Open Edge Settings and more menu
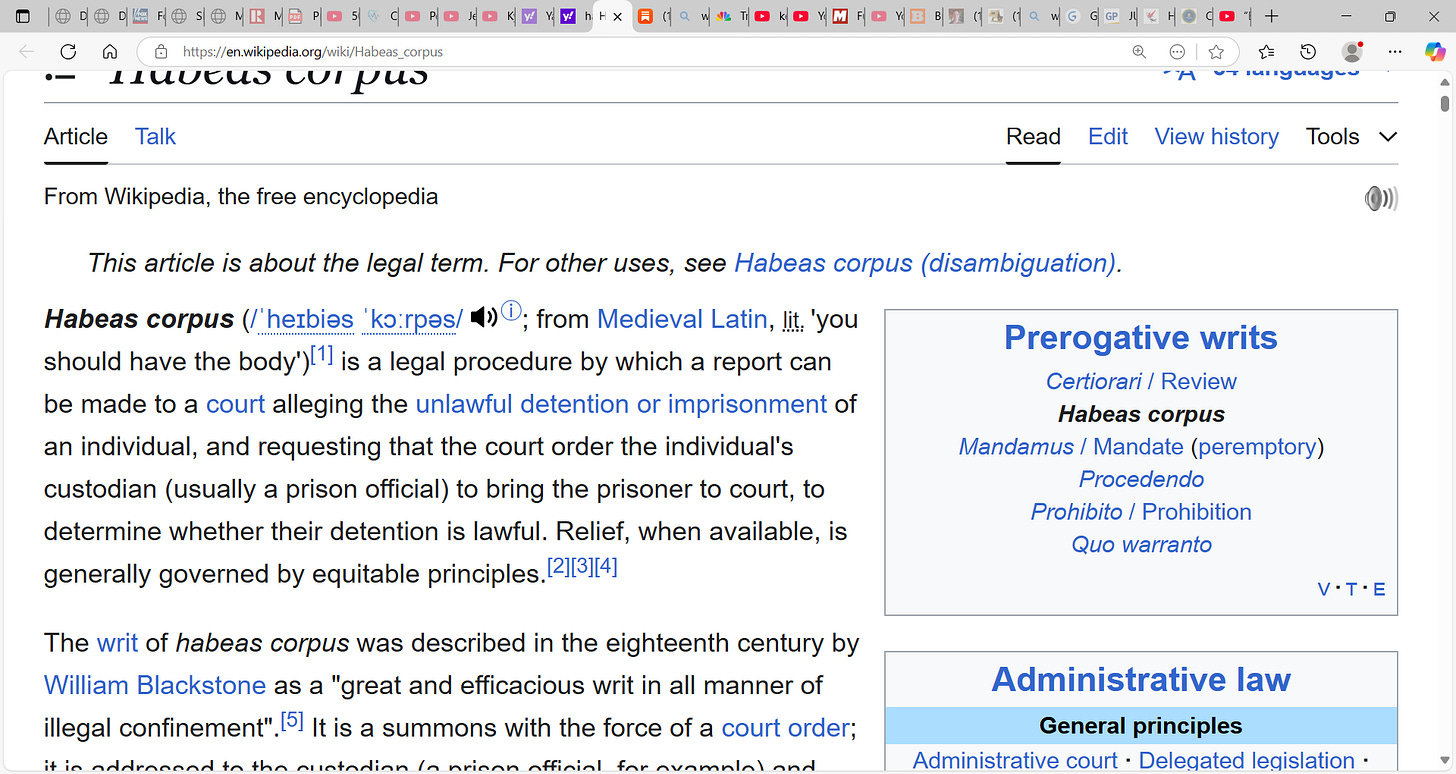Viewport: 1456px width, 774px height. click(1395, 52)
